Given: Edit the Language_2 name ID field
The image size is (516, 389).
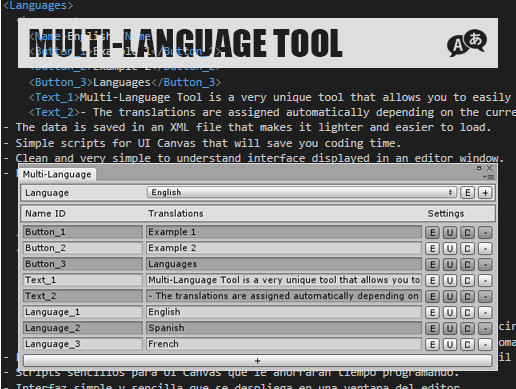Looking at the screenshot, I should point(83,328).
